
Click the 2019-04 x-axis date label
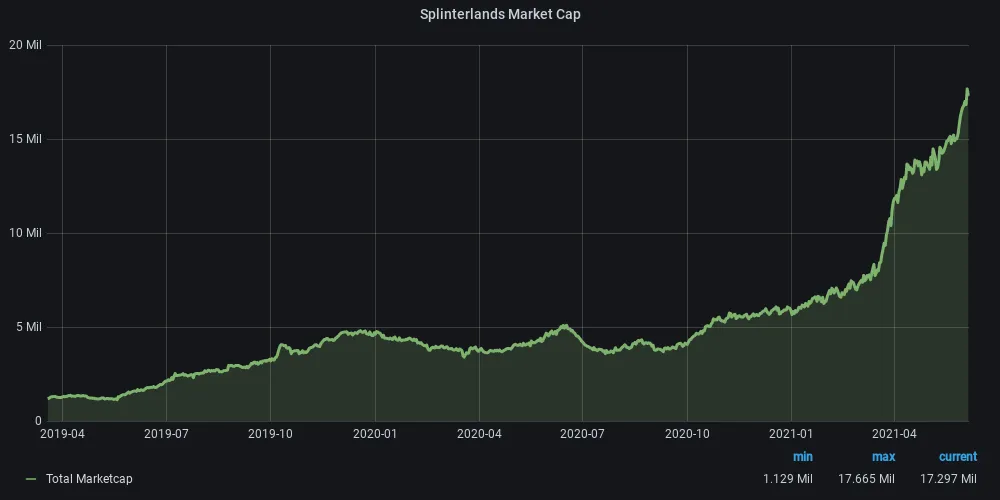point(62,434)
